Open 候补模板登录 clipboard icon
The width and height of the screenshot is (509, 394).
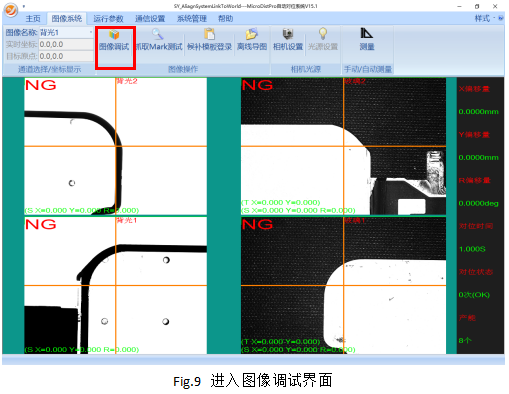[x=209, y=34]
